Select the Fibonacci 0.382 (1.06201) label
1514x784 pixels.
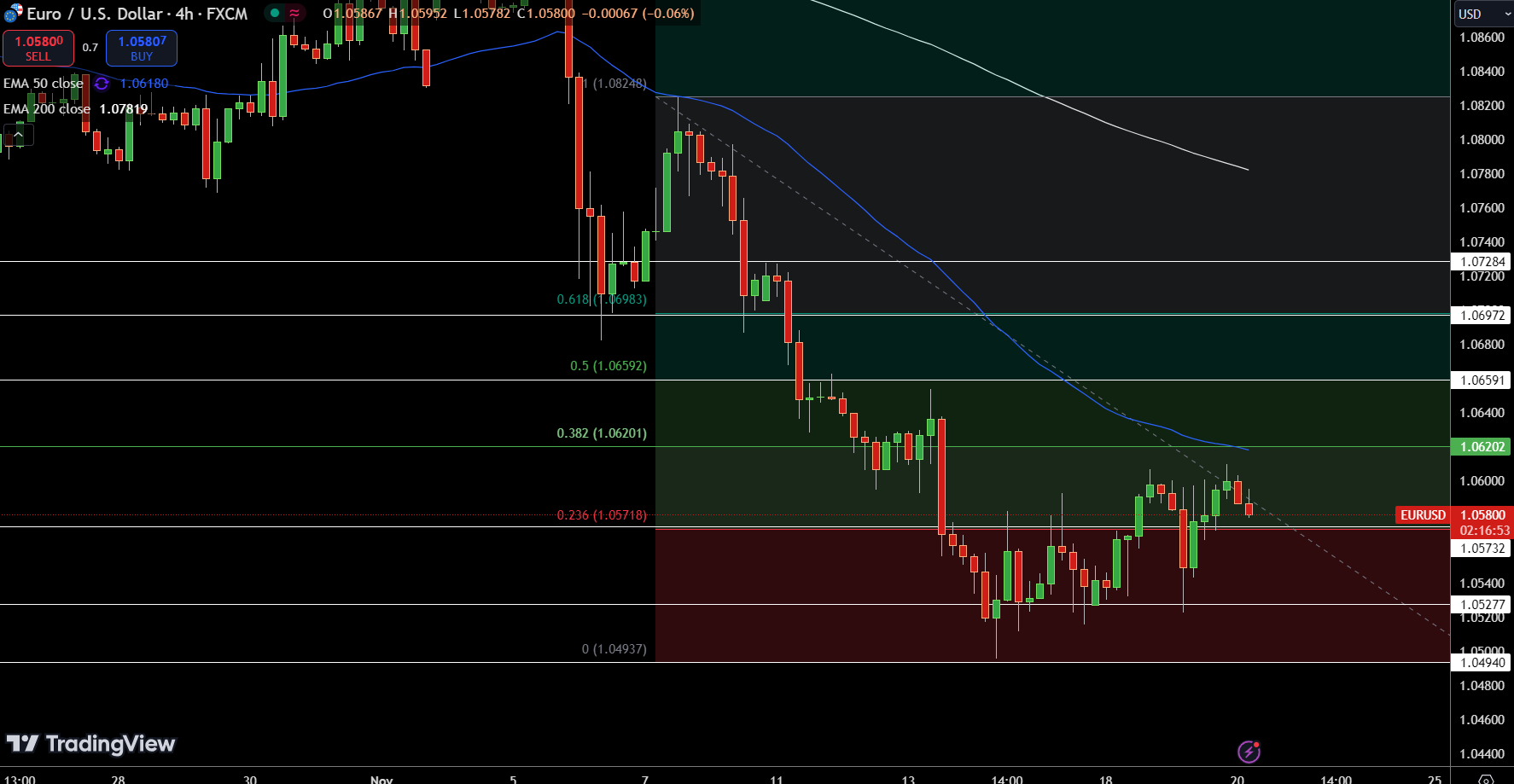(602, 433)
